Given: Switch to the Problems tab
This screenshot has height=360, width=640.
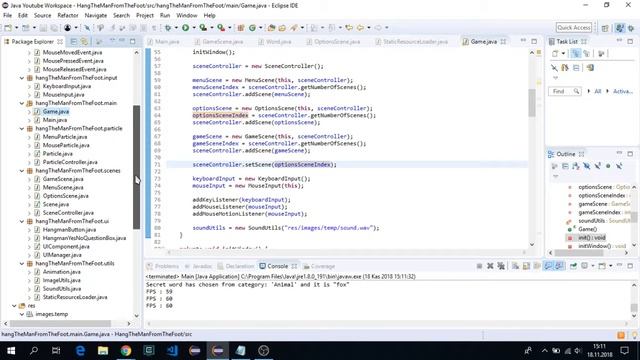Looking at the screenshot, I should [x=162, y=266].
